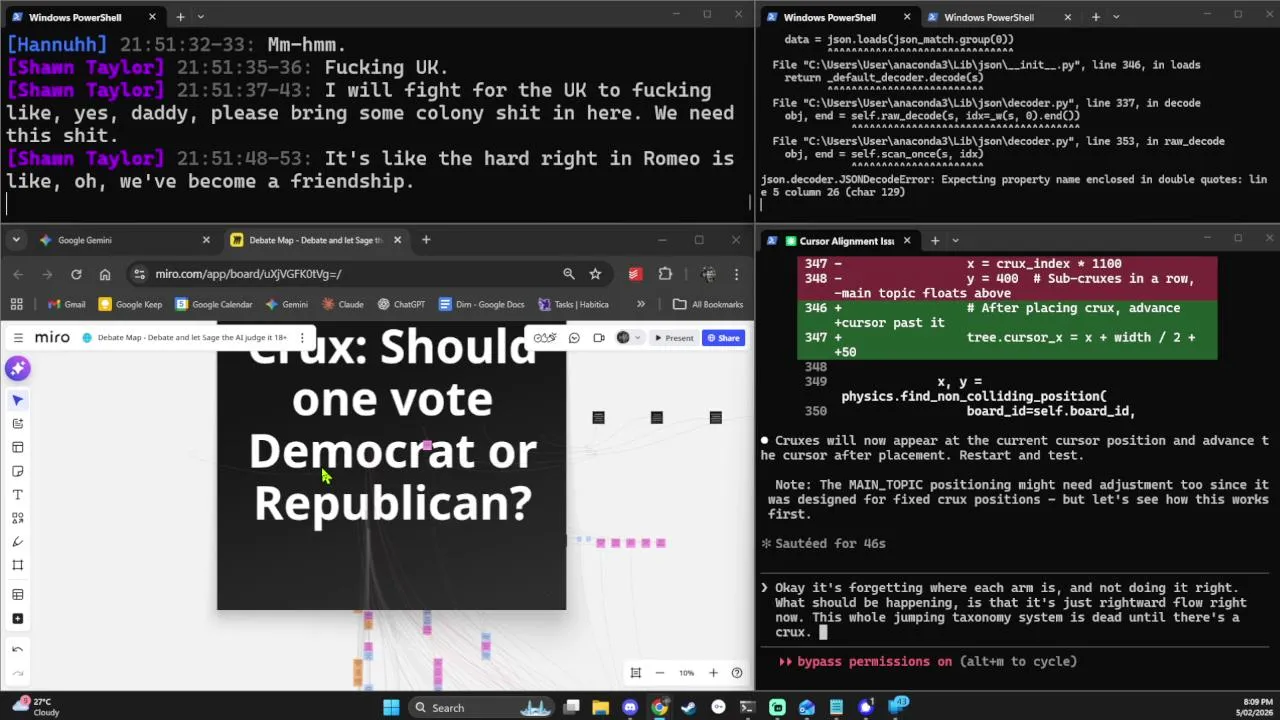The width and height of the screenshot is (1280, 720).
Task: Select the Miro pen drawing tool
Action: [18, 542]
